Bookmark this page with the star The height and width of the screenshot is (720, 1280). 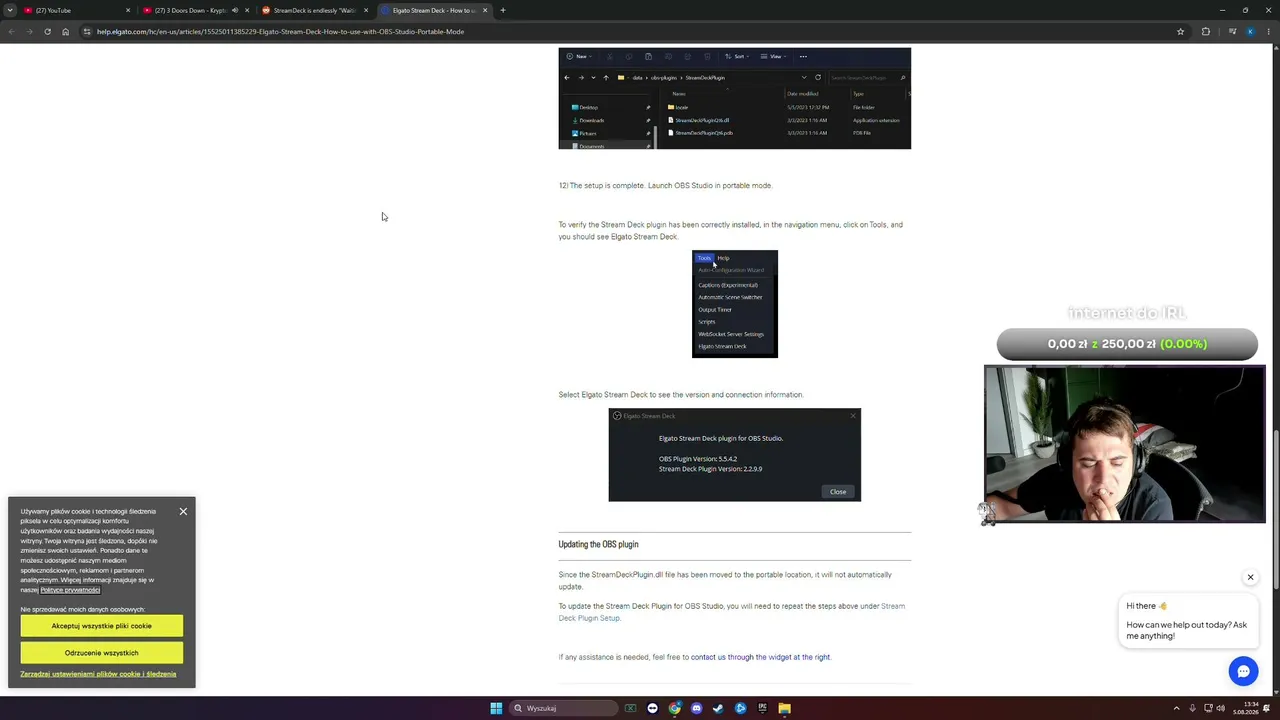[1180, 31]
